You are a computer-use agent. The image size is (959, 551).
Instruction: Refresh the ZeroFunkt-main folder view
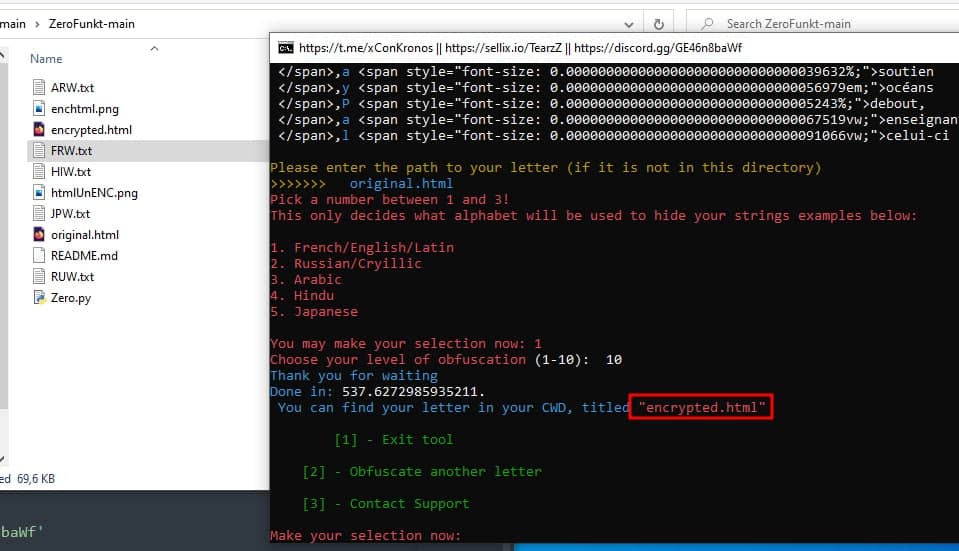coord(658,24)
